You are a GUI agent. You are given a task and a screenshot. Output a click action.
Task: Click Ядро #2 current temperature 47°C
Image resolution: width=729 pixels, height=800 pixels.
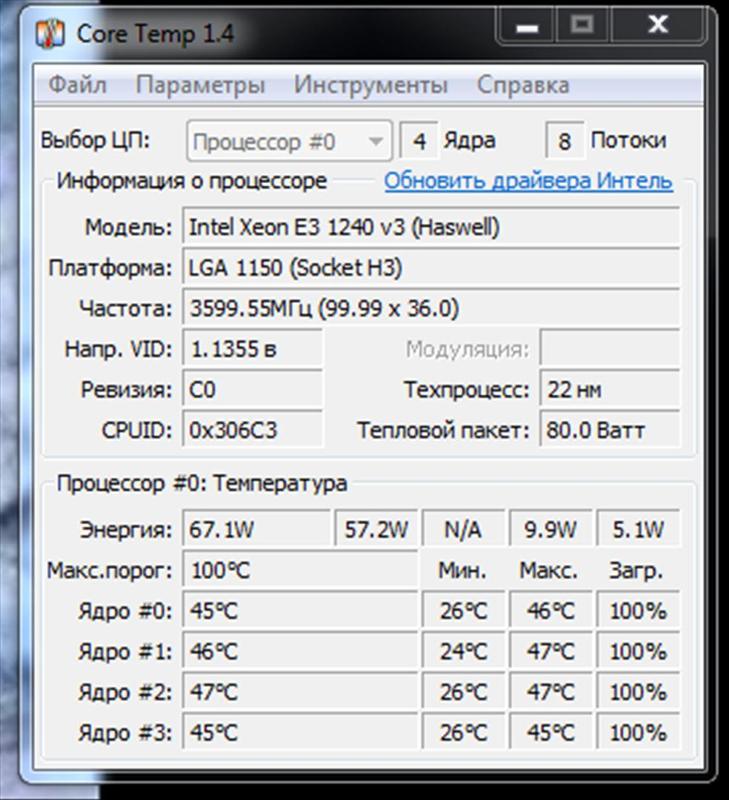[300, 692]
